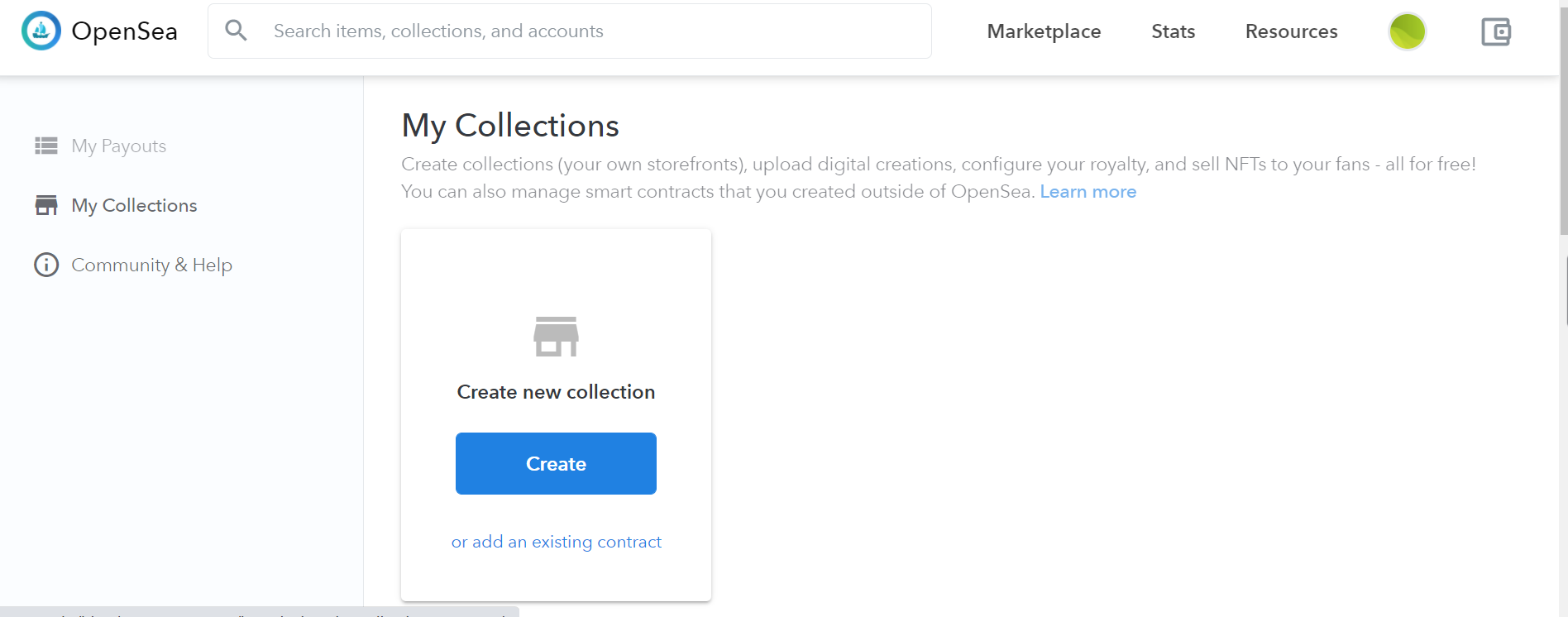Click the OpenSea brand name text
1568x617 pixels.
tap(125, 31)
